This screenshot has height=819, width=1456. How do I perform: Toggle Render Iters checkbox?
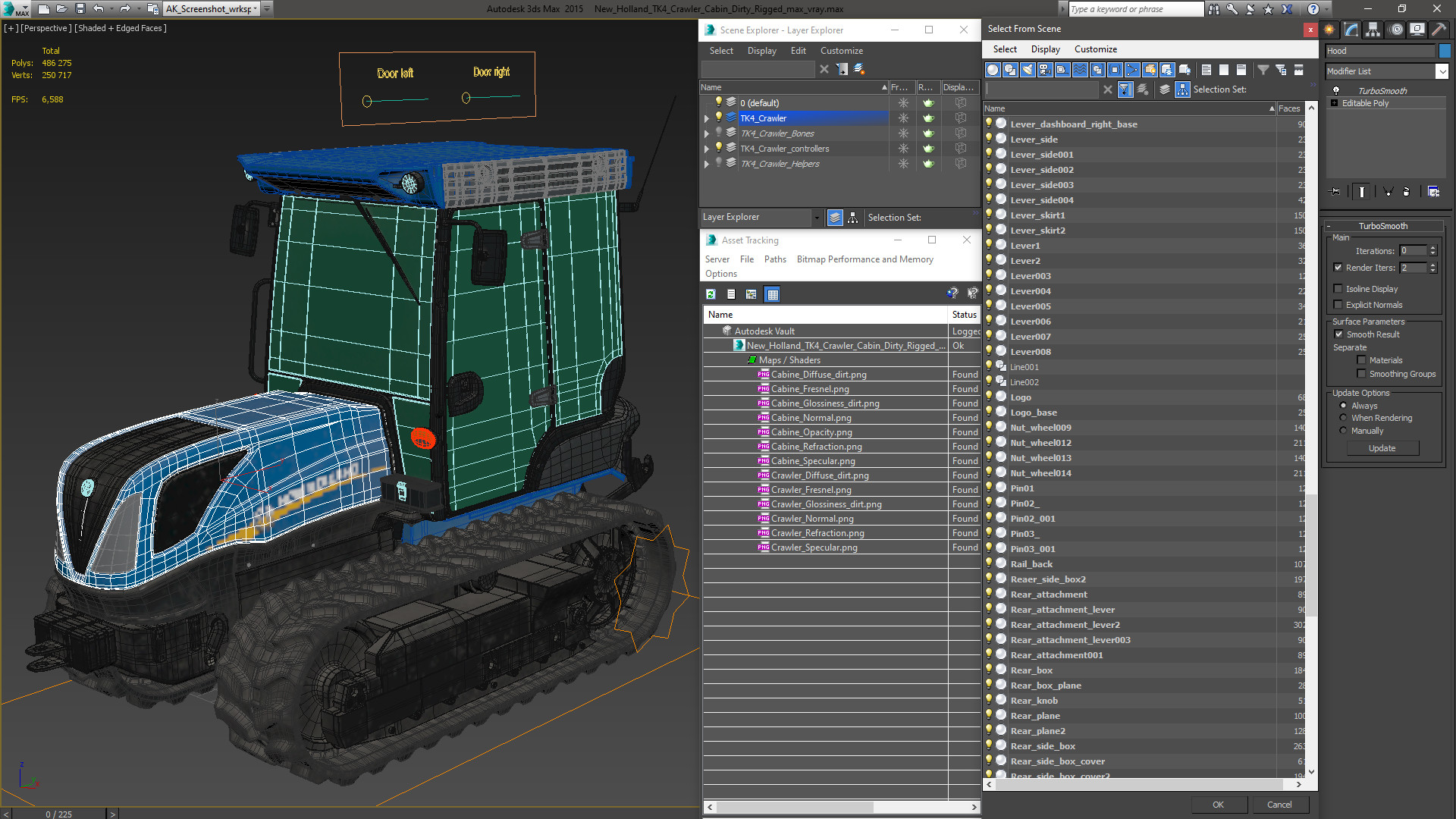coord(1338,268)
